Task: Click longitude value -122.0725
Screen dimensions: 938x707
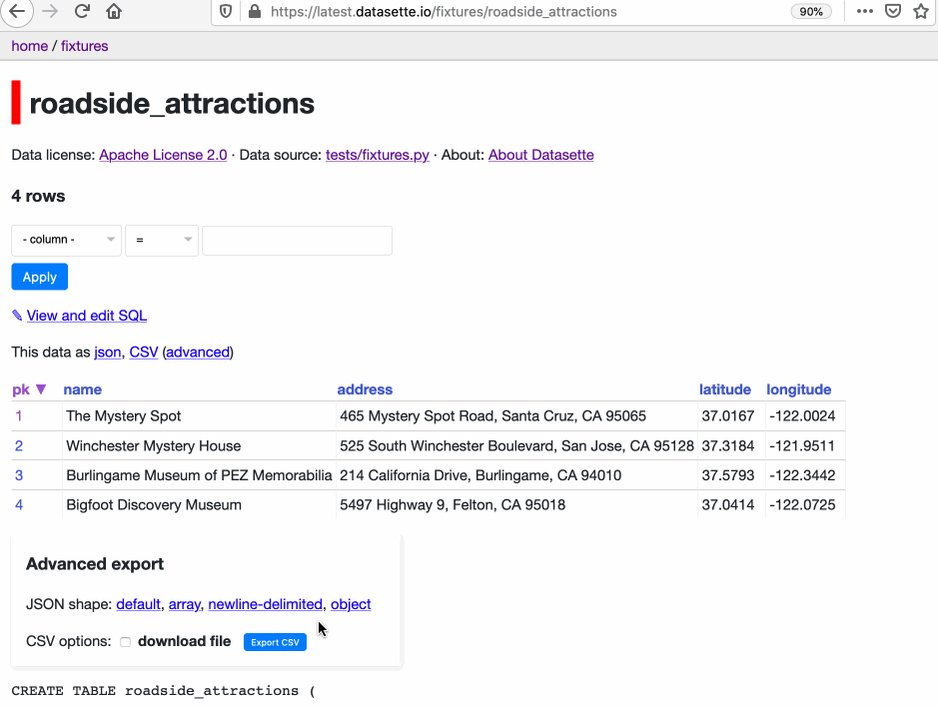Action: click(x=802, y=505)
